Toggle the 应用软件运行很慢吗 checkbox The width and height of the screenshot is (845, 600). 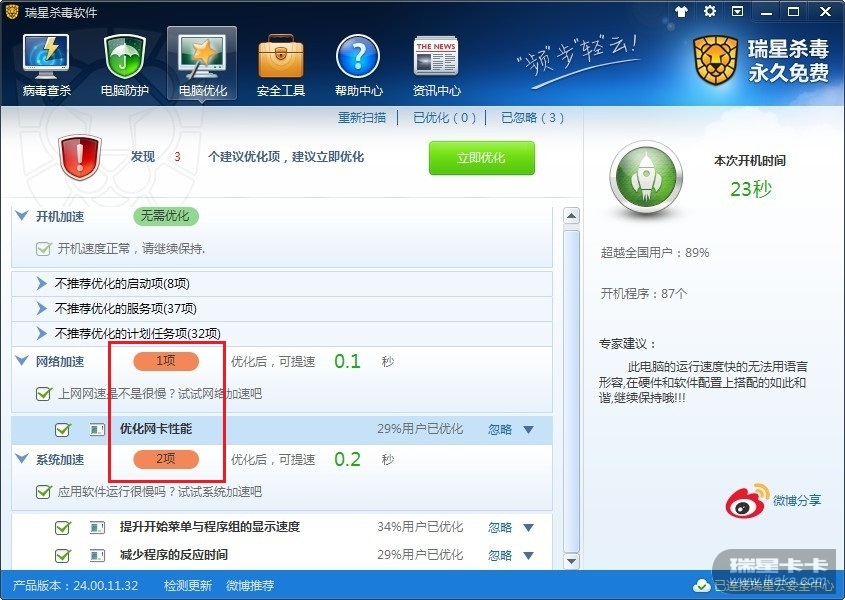[x=43, y=492]
